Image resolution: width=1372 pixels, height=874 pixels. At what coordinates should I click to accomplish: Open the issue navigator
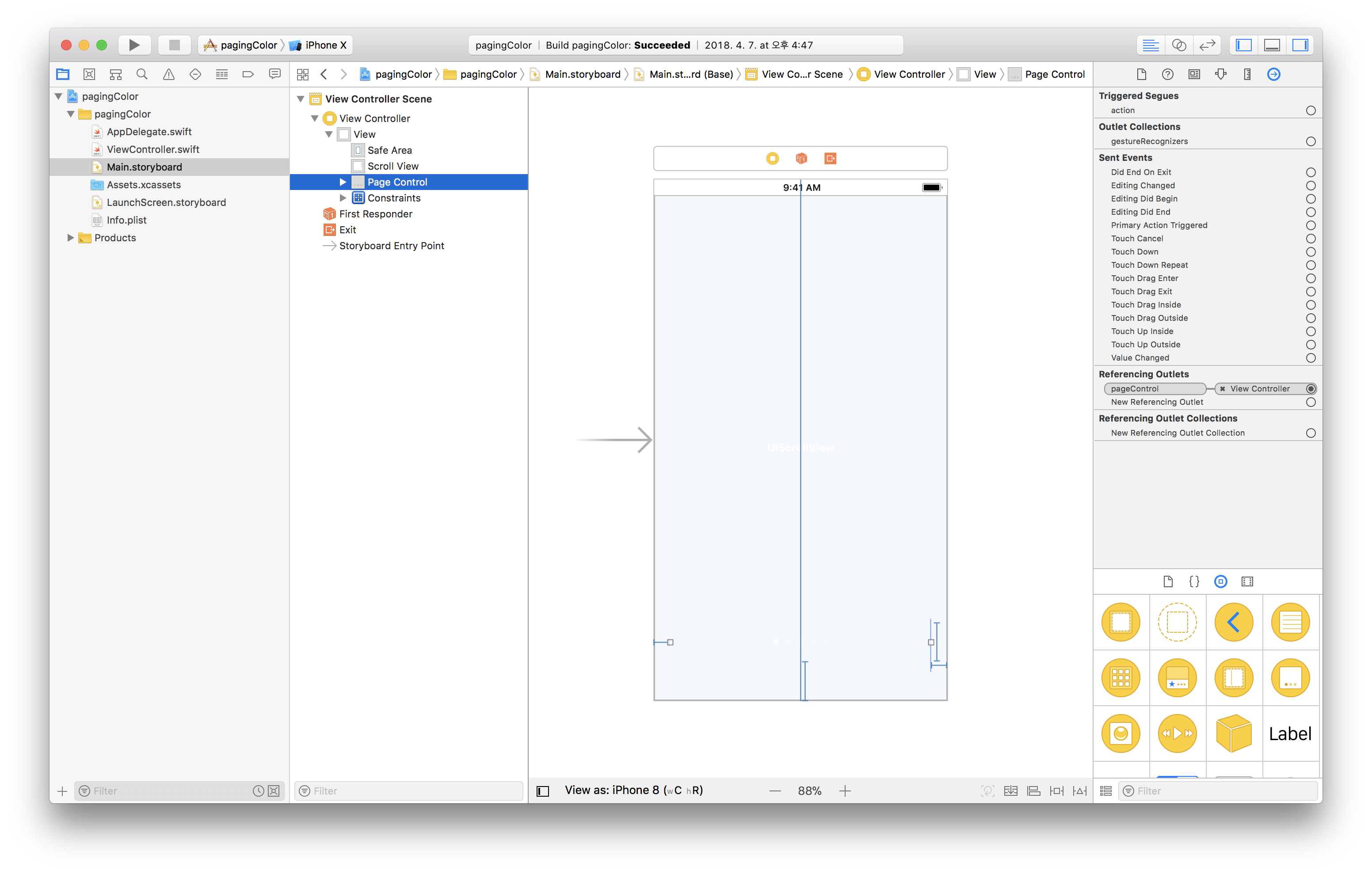169,74
